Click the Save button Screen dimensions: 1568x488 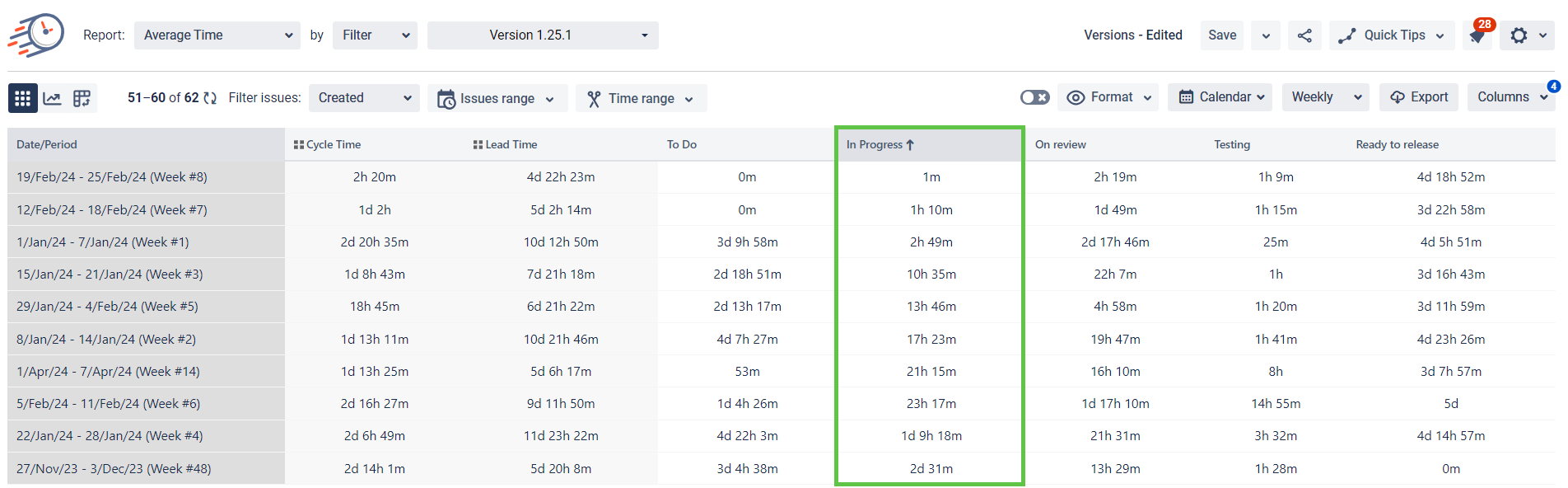[x=1221, y=35]
